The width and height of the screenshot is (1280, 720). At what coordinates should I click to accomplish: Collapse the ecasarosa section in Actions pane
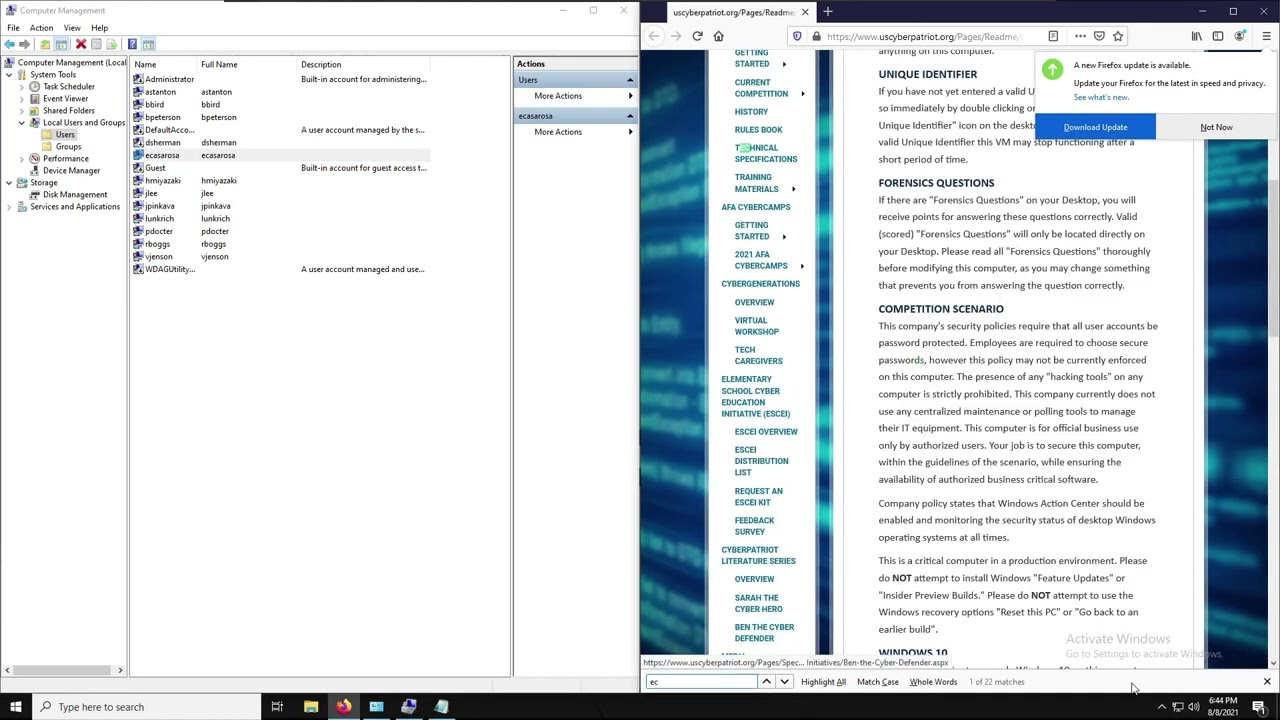click(x=630, y=116)
